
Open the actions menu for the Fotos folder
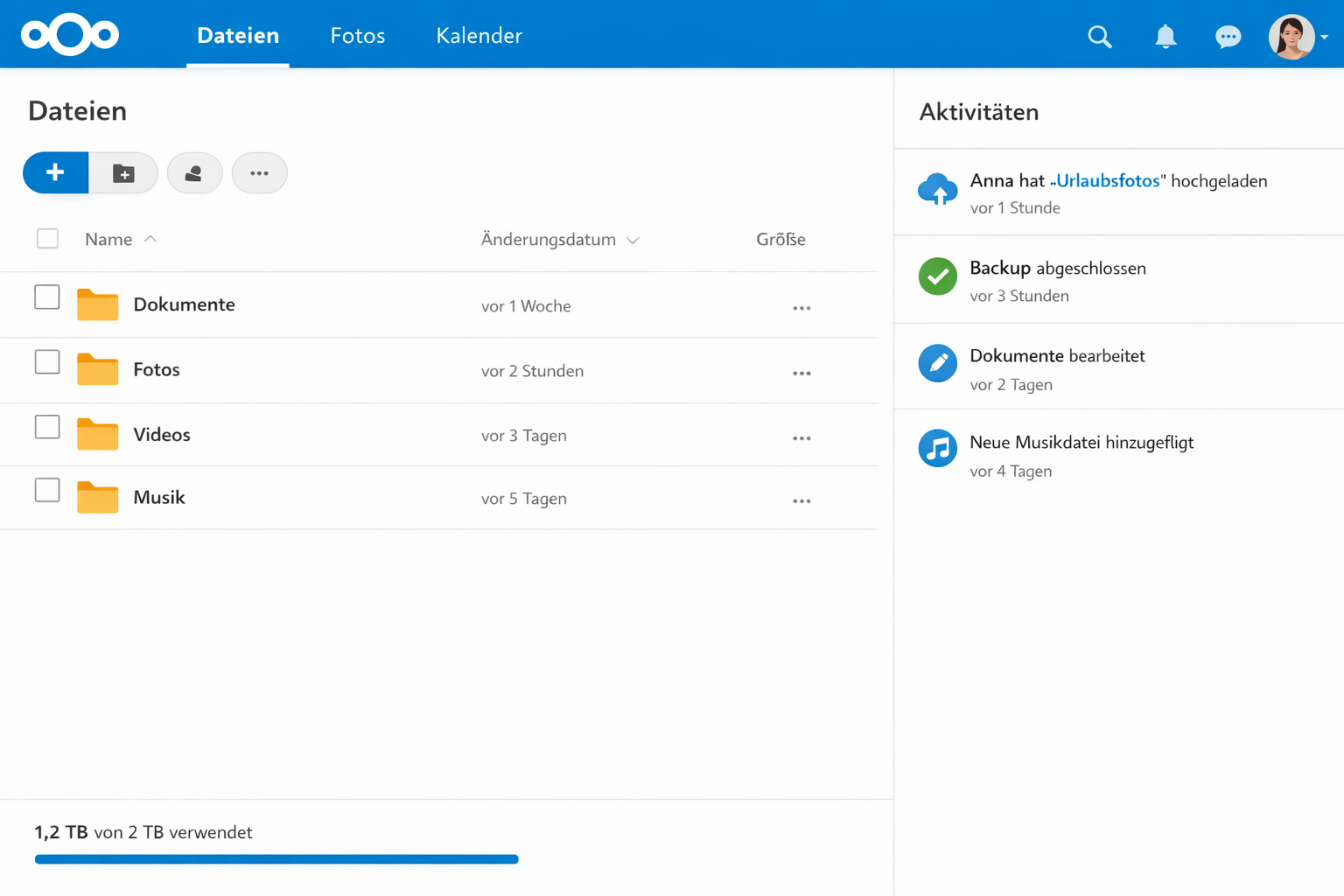pyautogui.click(x=801, y=372)
